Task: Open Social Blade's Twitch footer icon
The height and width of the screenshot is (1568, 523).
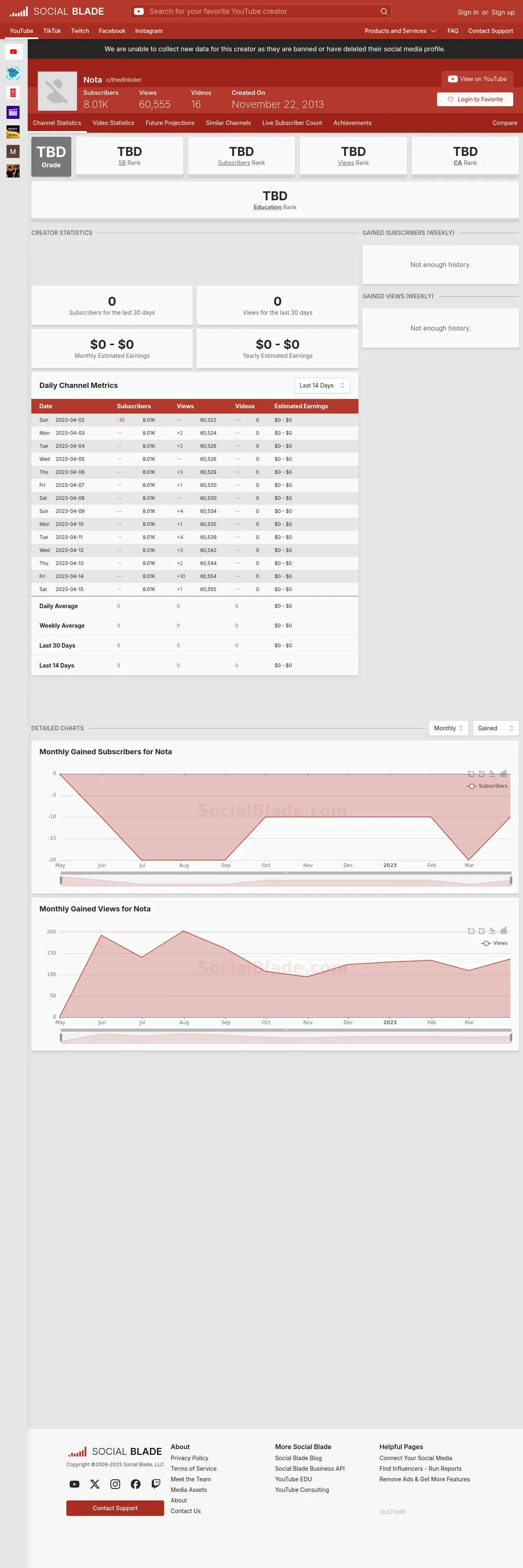Action: pyautogui.click(x=156, y=1484)
